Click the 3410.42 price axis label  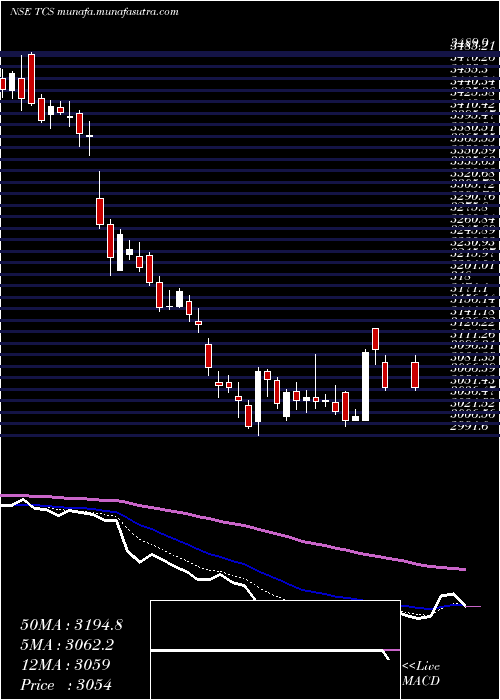point(471,105)
